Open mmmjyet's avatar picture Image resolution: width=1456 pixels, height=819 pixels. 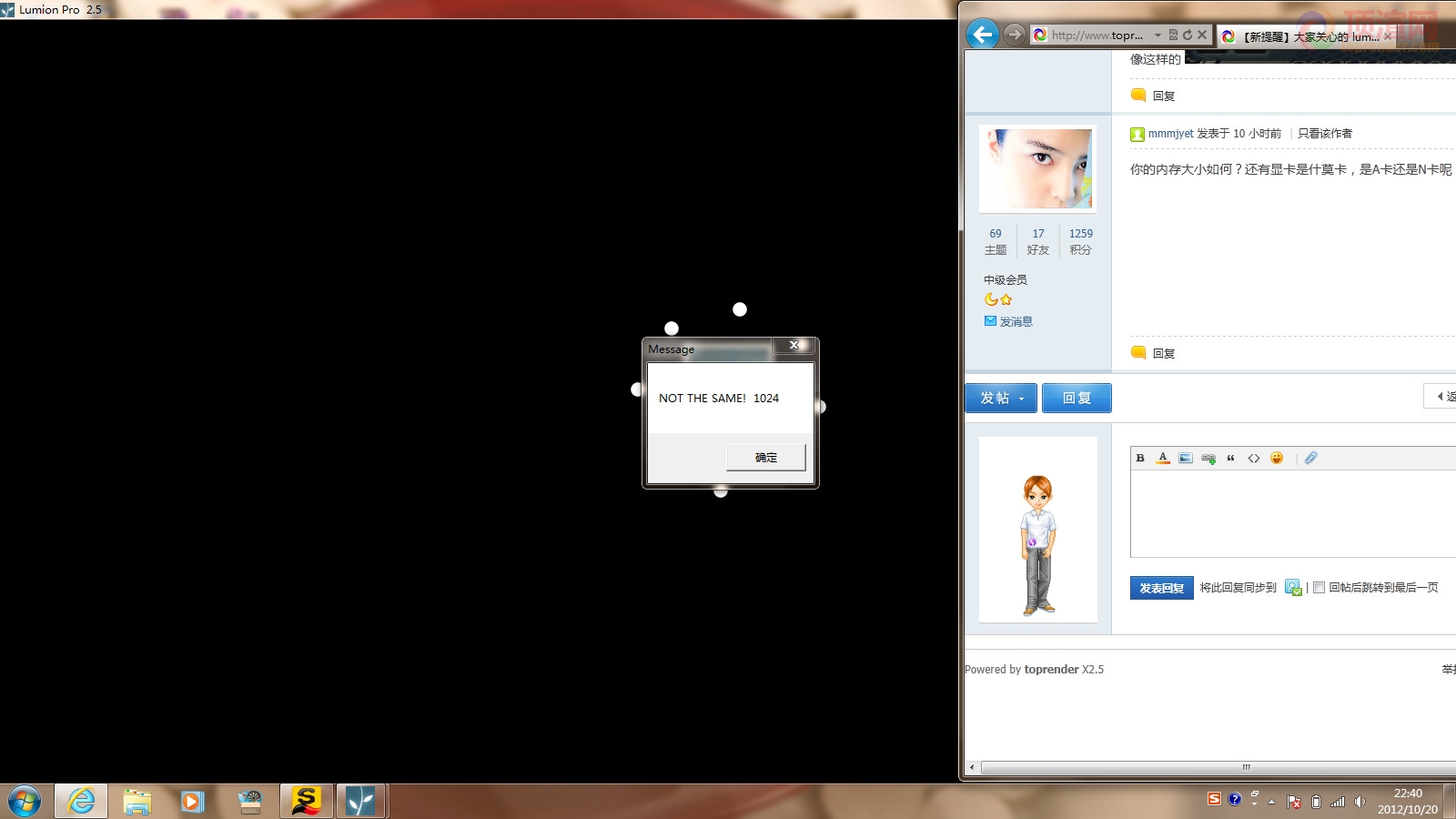click(1037, 169)
